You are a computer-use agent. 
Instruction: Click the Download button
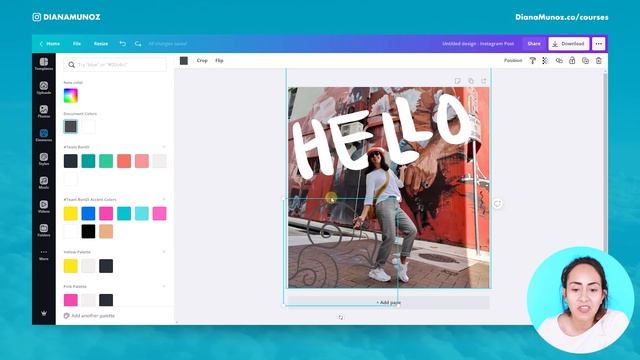coord(569,44)
